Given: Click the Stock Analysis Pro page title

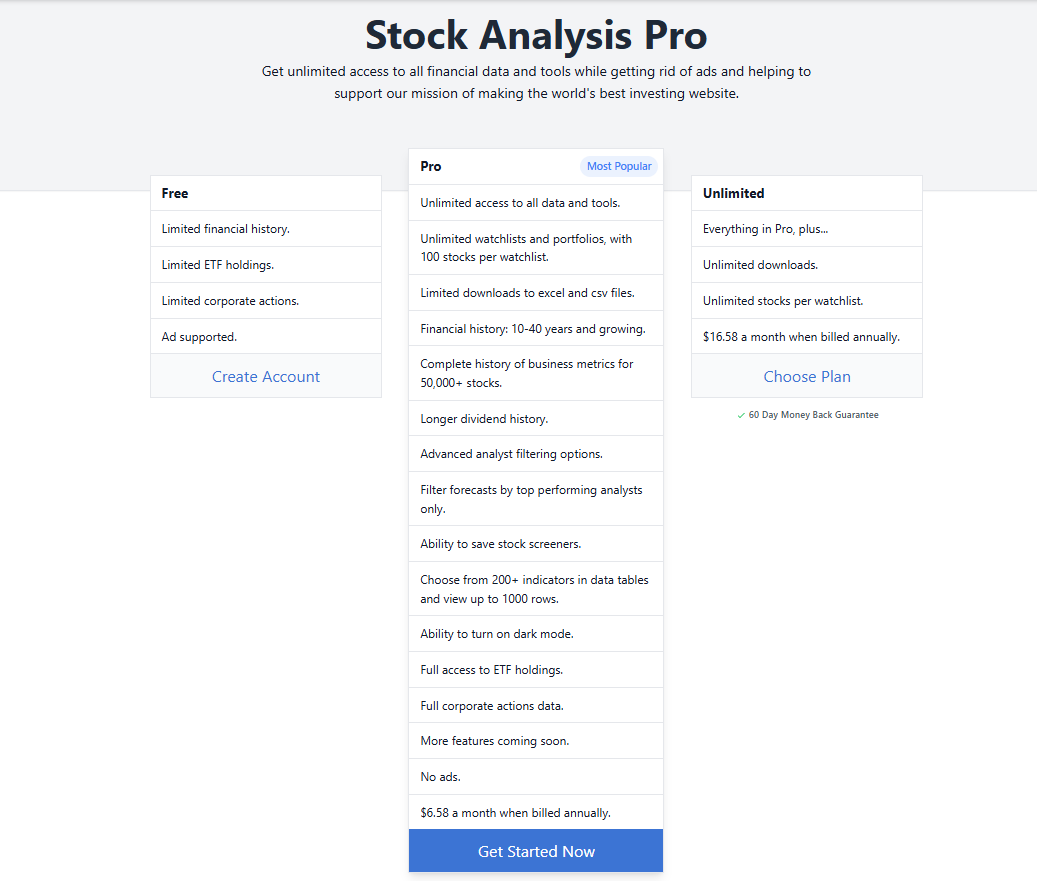Looking at the screenshot, I should point(536,35).
